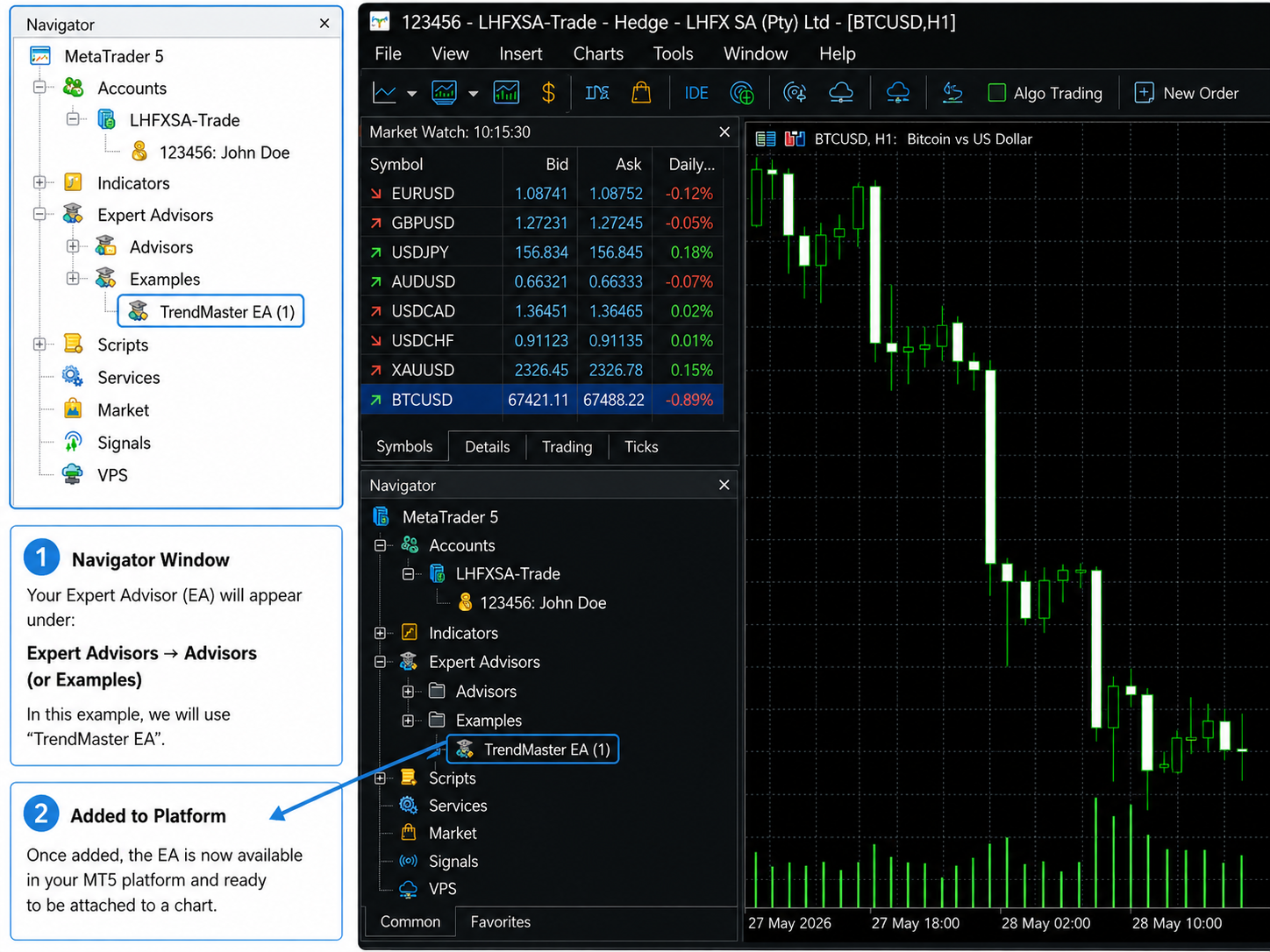
Task: Click the Services gear icon in light Navigator
Action: point(73,377)
